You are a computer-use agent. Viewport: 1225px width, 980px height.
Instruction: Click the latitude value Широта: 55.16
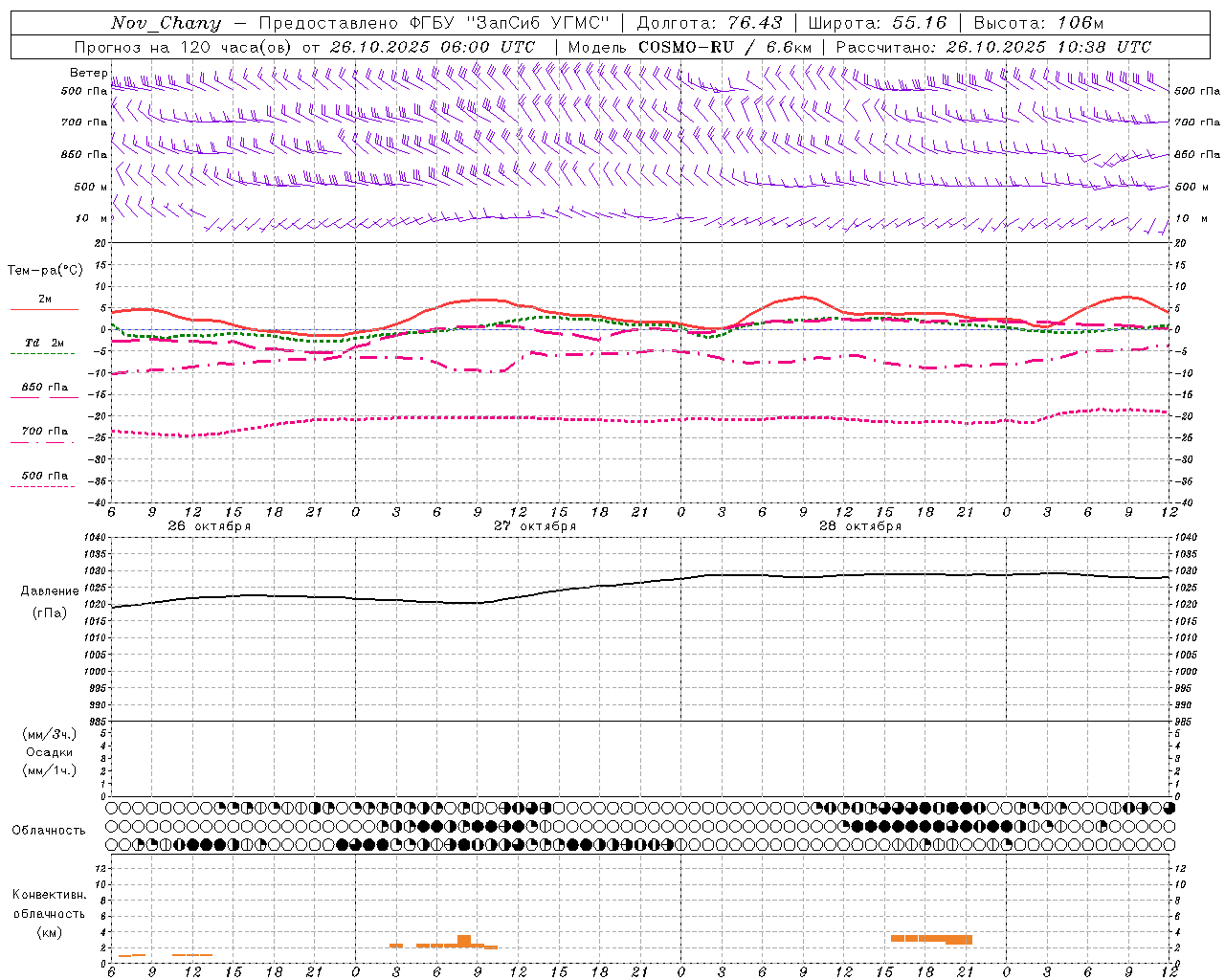[878, 23]
